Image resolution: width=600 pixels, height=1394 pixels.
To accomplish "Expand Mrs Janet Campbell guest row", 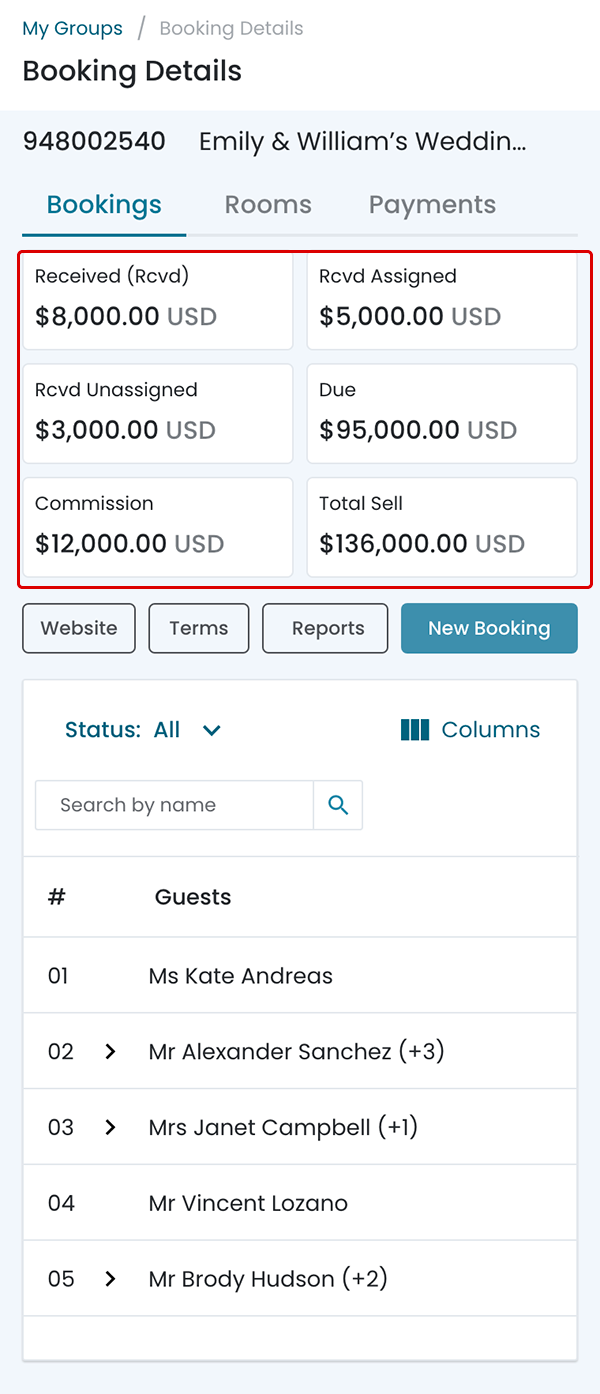I will tap(111, 1127).
